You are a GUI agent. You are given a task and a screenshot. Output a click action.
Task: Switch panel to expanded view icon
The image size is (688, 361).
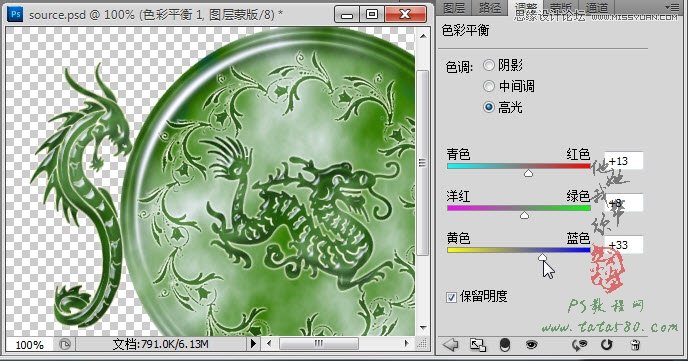pyautogui.click(x=478, y=345)
